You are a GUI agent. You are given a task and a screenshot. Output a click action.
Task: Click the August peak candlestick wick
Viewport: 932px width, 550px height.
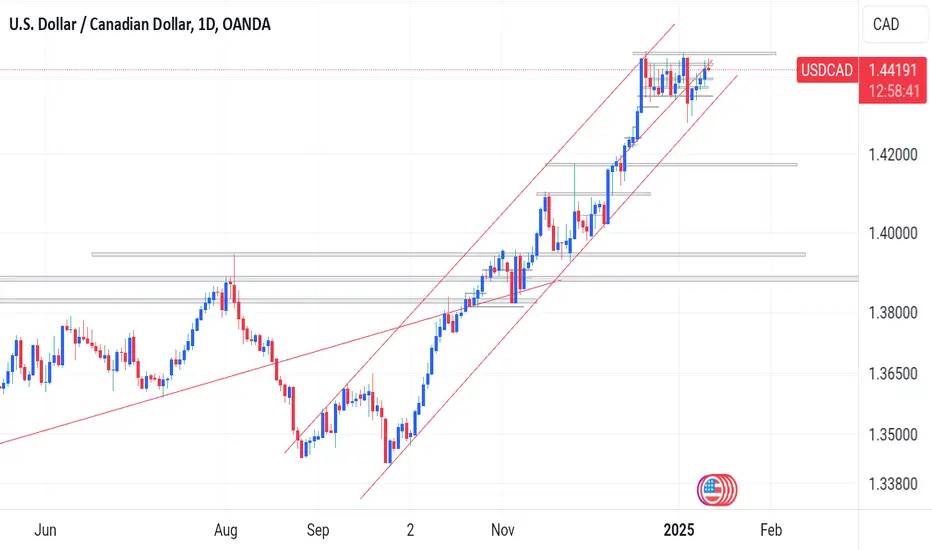[x=234, y=269]
